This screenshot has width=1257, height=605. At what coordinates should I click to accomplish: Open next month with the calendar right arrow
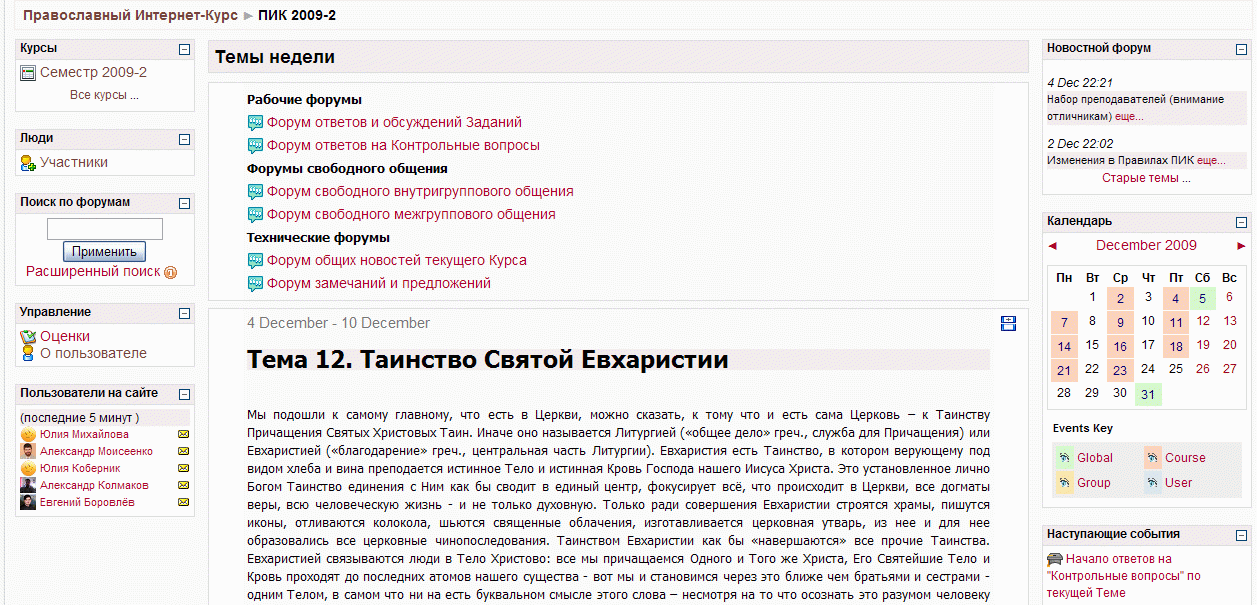(1241, 245)
